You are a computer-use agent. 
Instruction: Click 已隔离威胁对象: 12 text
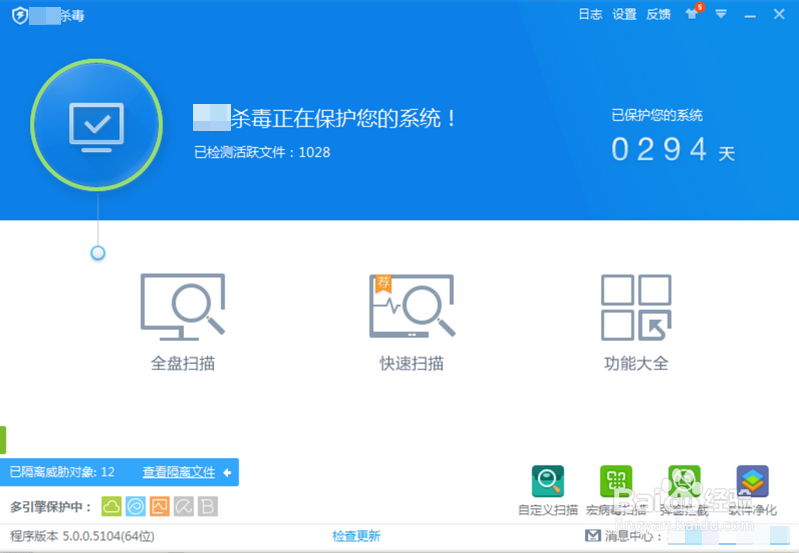pyautogui.click(x=62, y=472)
